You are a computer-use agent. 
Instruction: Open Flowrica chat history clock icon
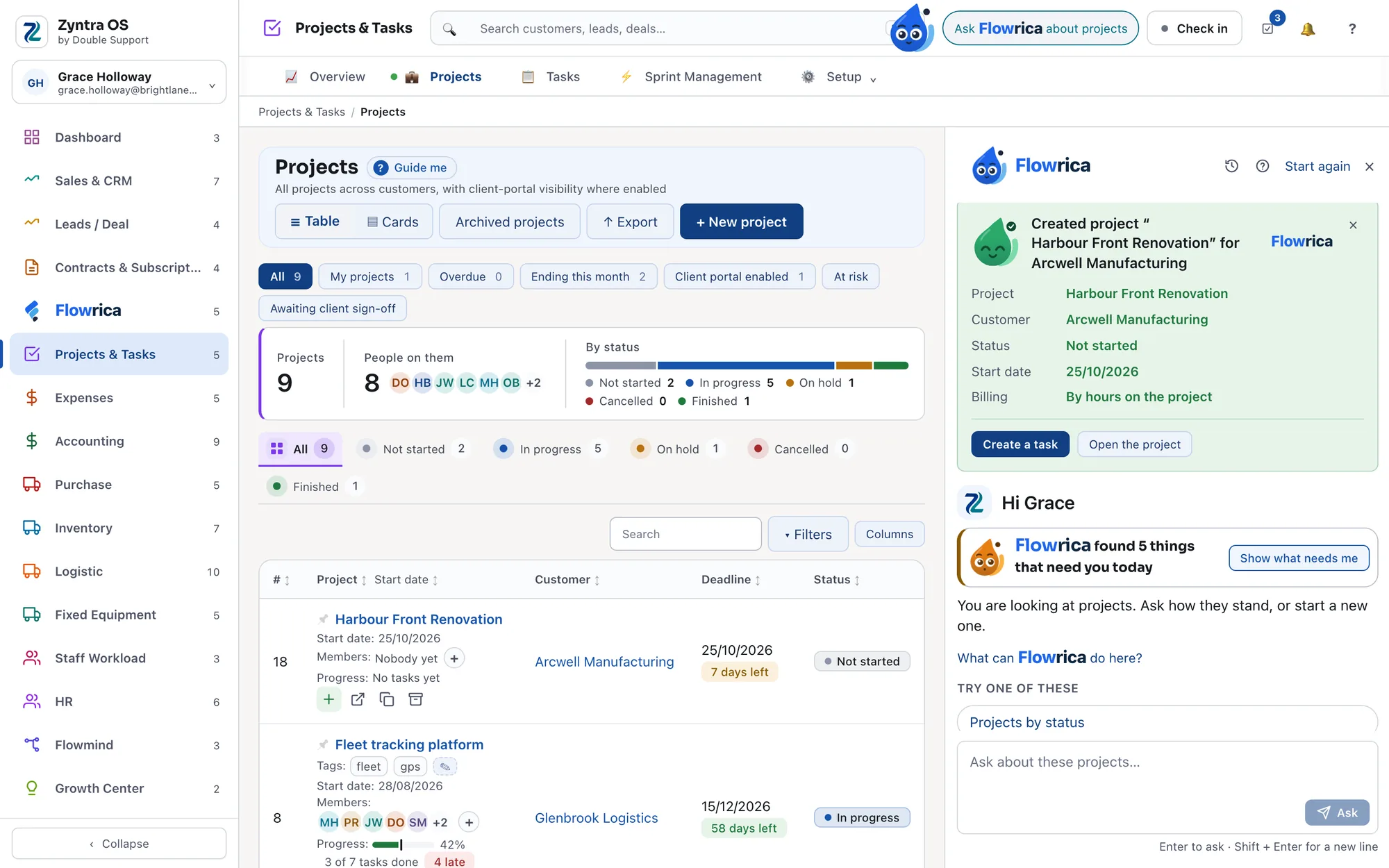[x=1231, y=166]
